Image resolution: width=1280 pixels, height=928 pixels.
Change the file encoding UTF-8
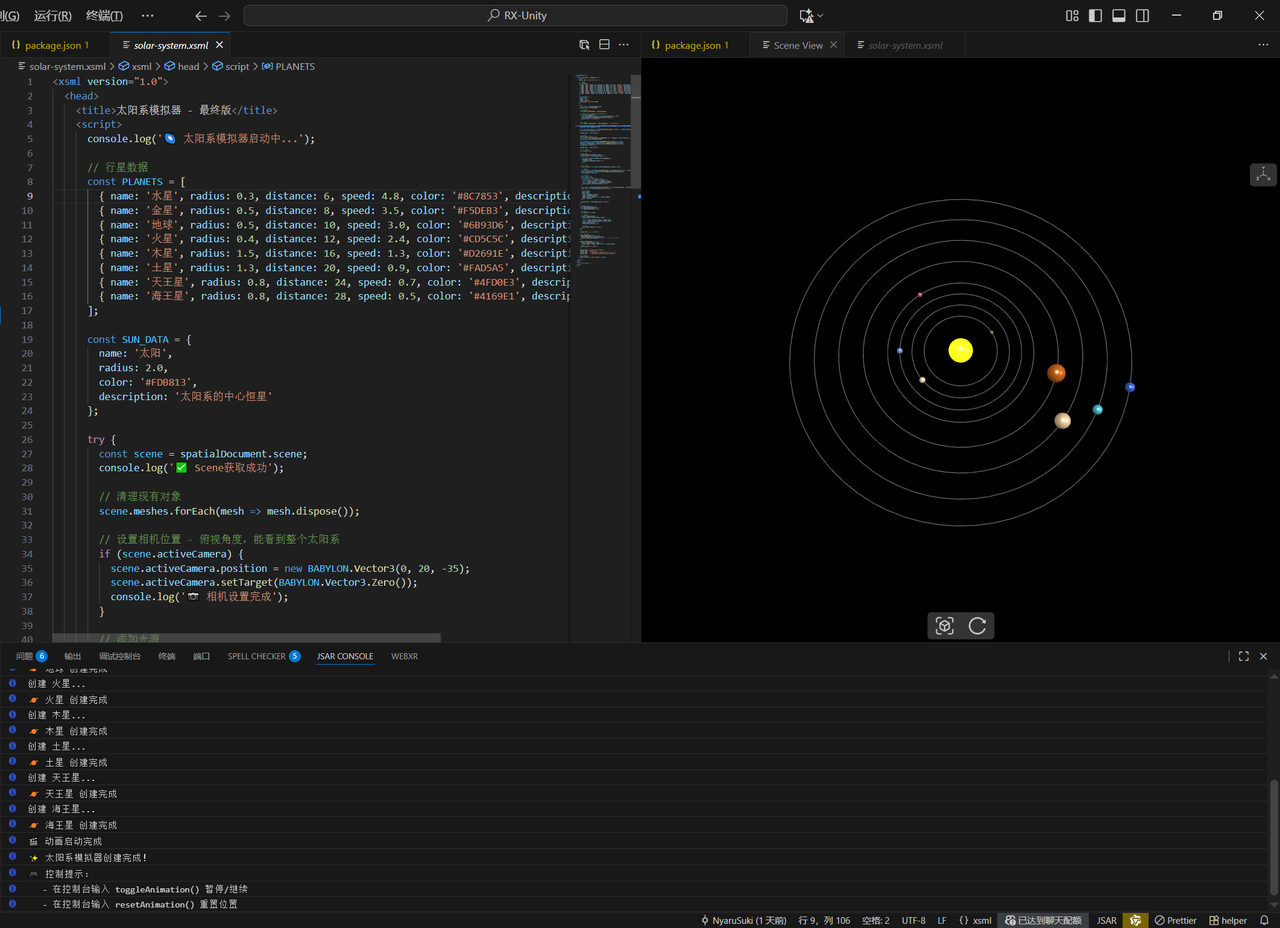[913, 920]
